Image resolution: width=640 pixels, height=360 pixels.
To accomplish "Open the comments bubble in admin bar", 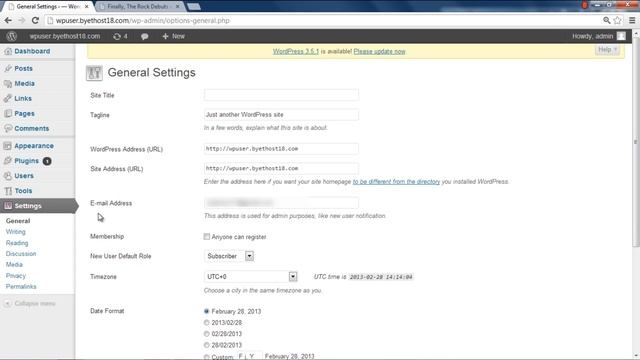I will [x=144, y=36].
